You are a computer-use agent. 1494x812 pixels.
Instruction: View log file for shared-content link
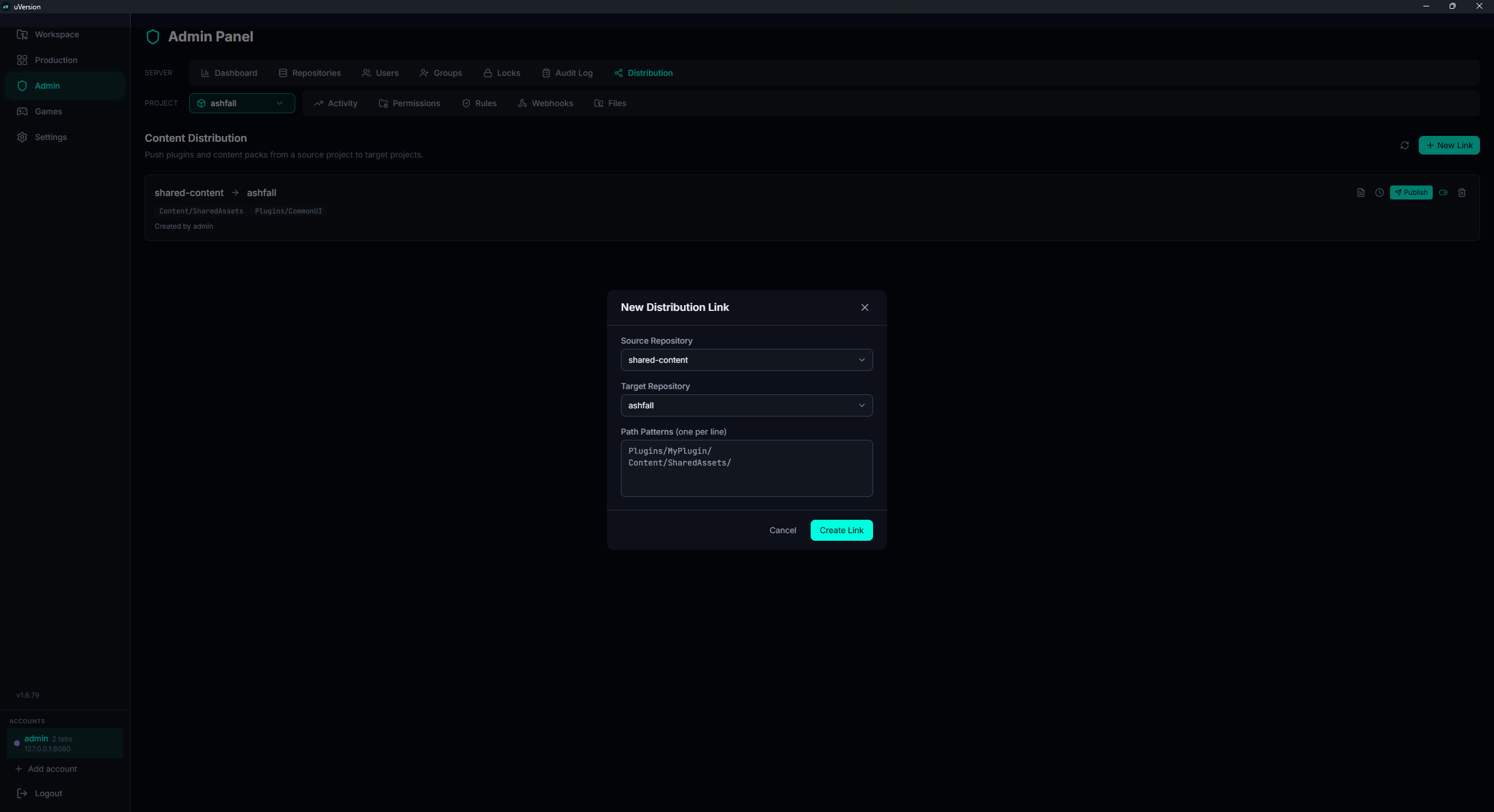click(x=1361, y=192)
